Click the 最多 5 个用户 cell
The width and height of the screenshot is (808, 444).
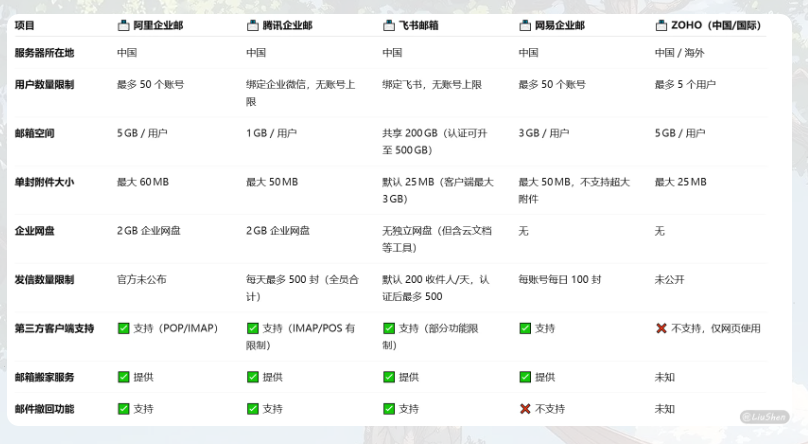tap(685, 84)
